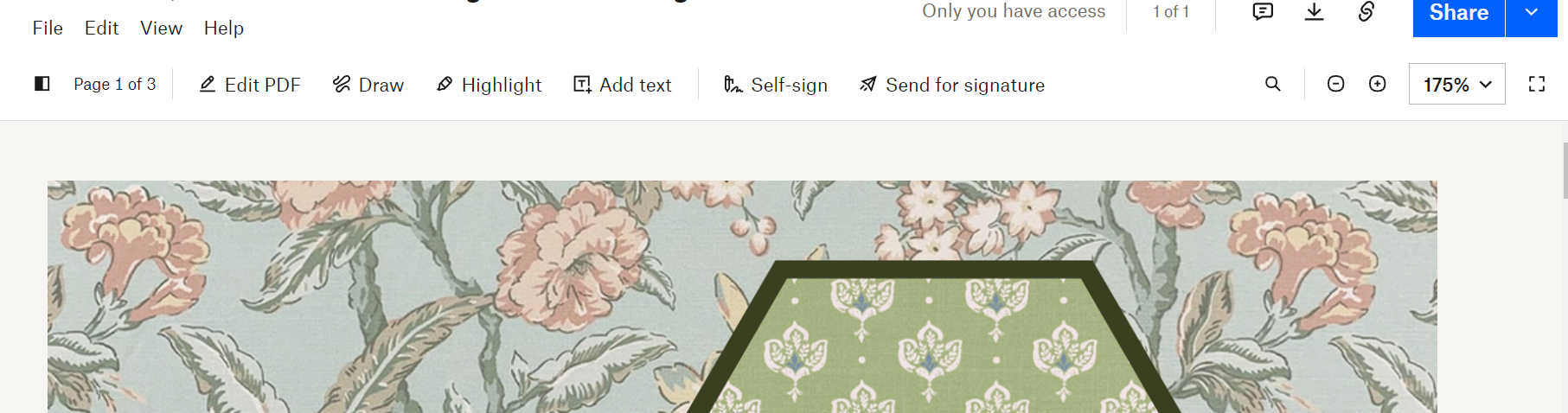The image size is (1568, 413).
Task: Click Add text tool
Action: (623, 85)
